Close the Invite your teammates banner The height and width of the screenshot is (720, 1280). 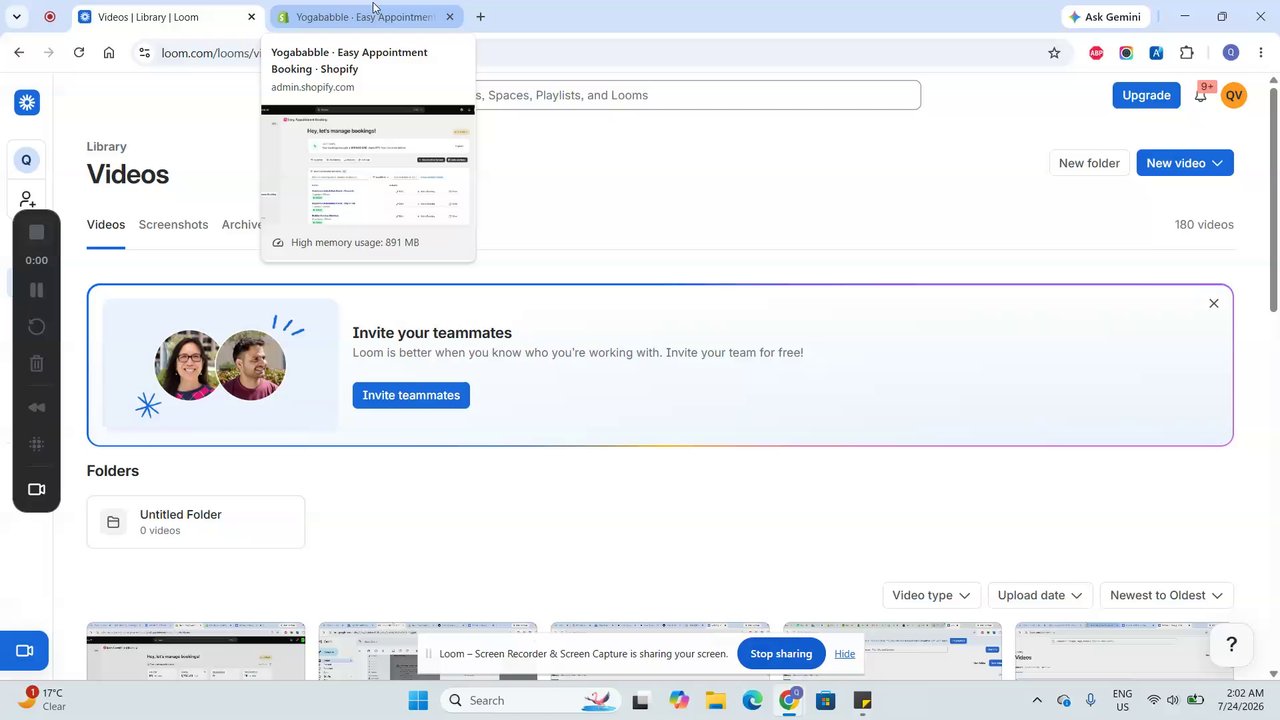pyautogui.click(x=1214, y=303)
